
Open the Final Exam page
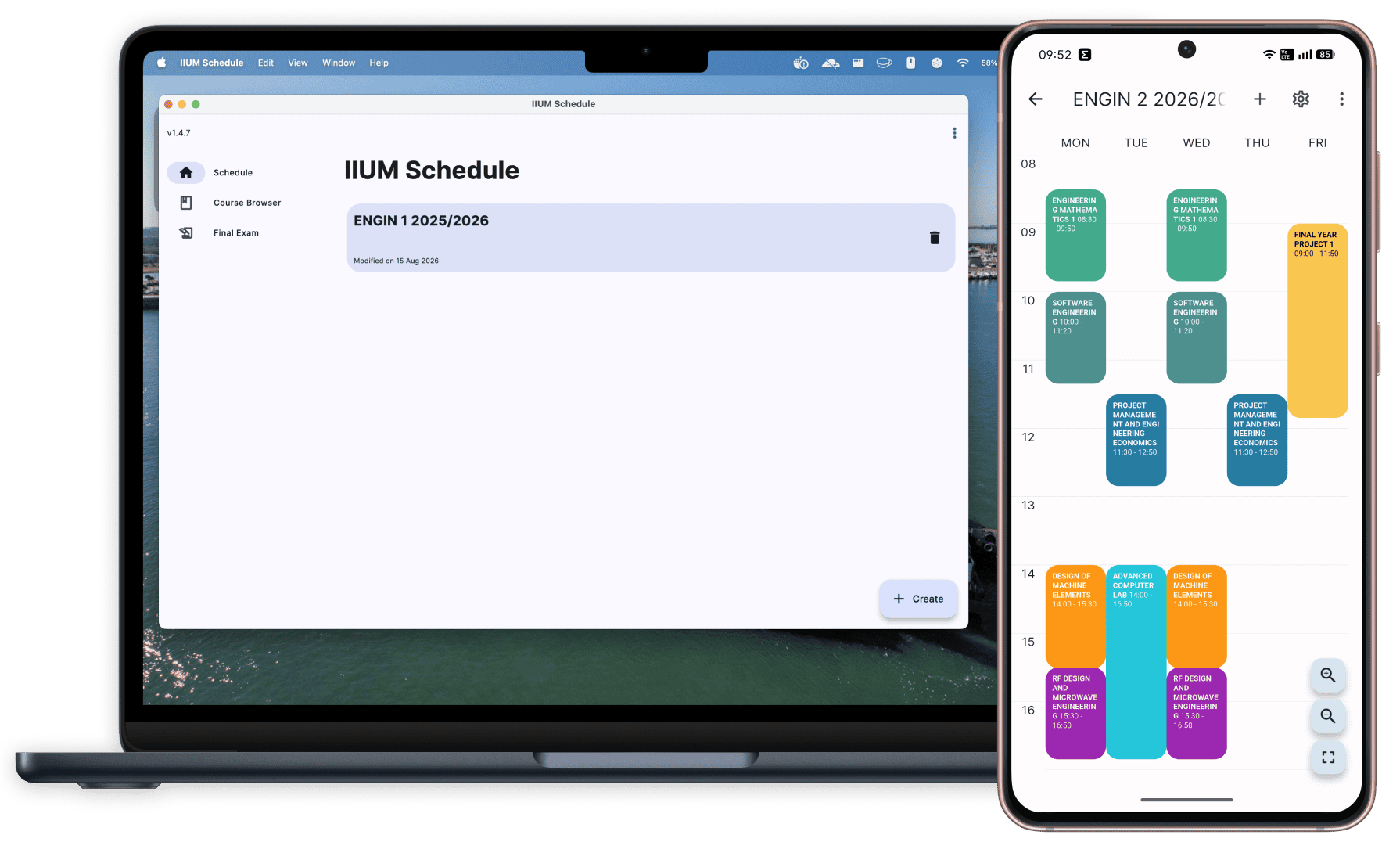pyautogui.click(x=218, y=233)
